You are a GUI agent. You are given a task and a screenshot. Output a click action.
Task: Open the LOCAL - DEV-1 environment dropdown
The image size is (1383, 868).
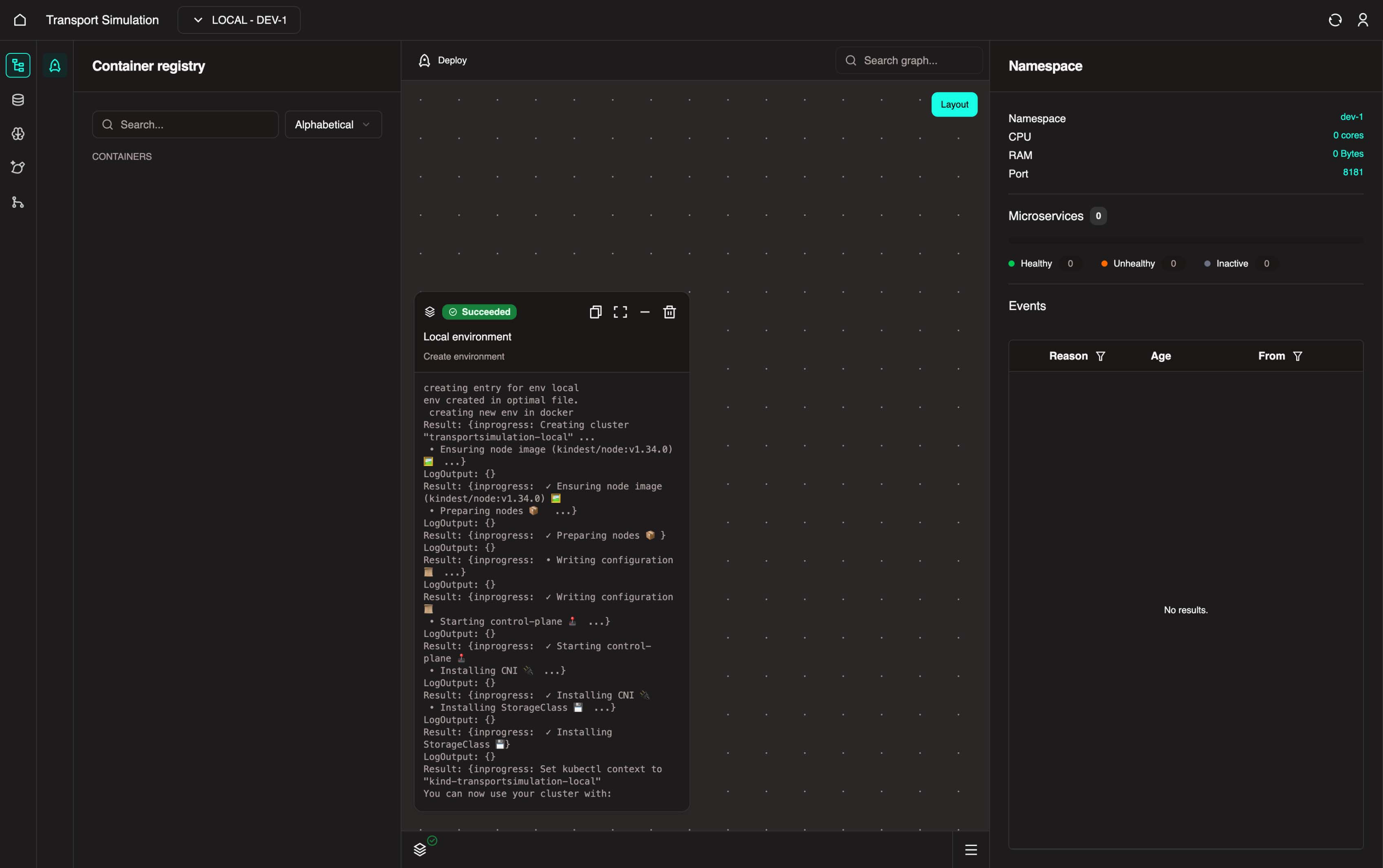239,20
